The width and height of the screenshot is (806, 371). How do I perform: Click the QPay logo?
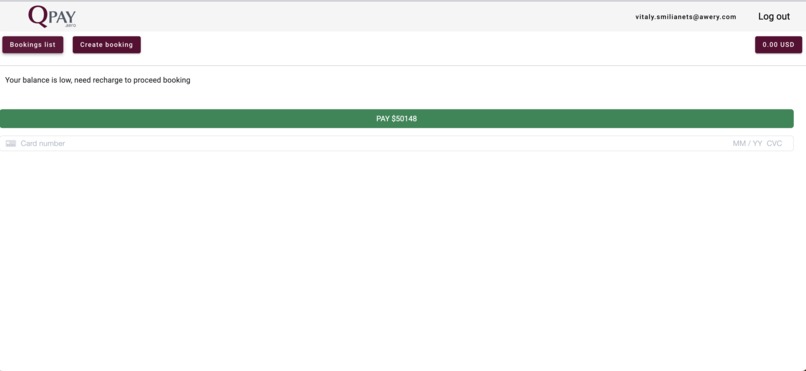pyautogui.click(x=52, y=16)
